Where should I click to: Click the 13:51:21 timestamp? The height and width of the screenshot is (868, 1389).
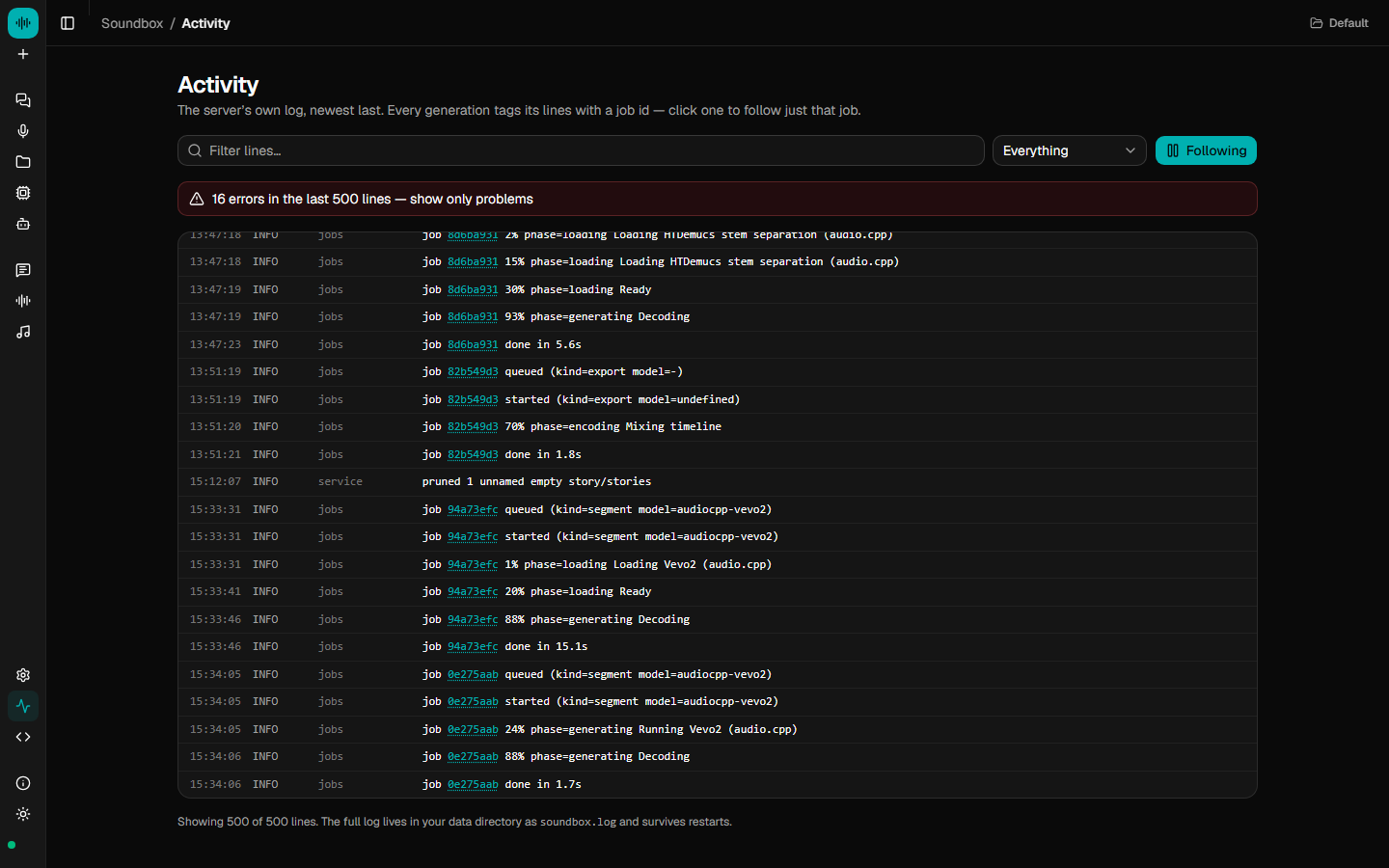point(215,454)
